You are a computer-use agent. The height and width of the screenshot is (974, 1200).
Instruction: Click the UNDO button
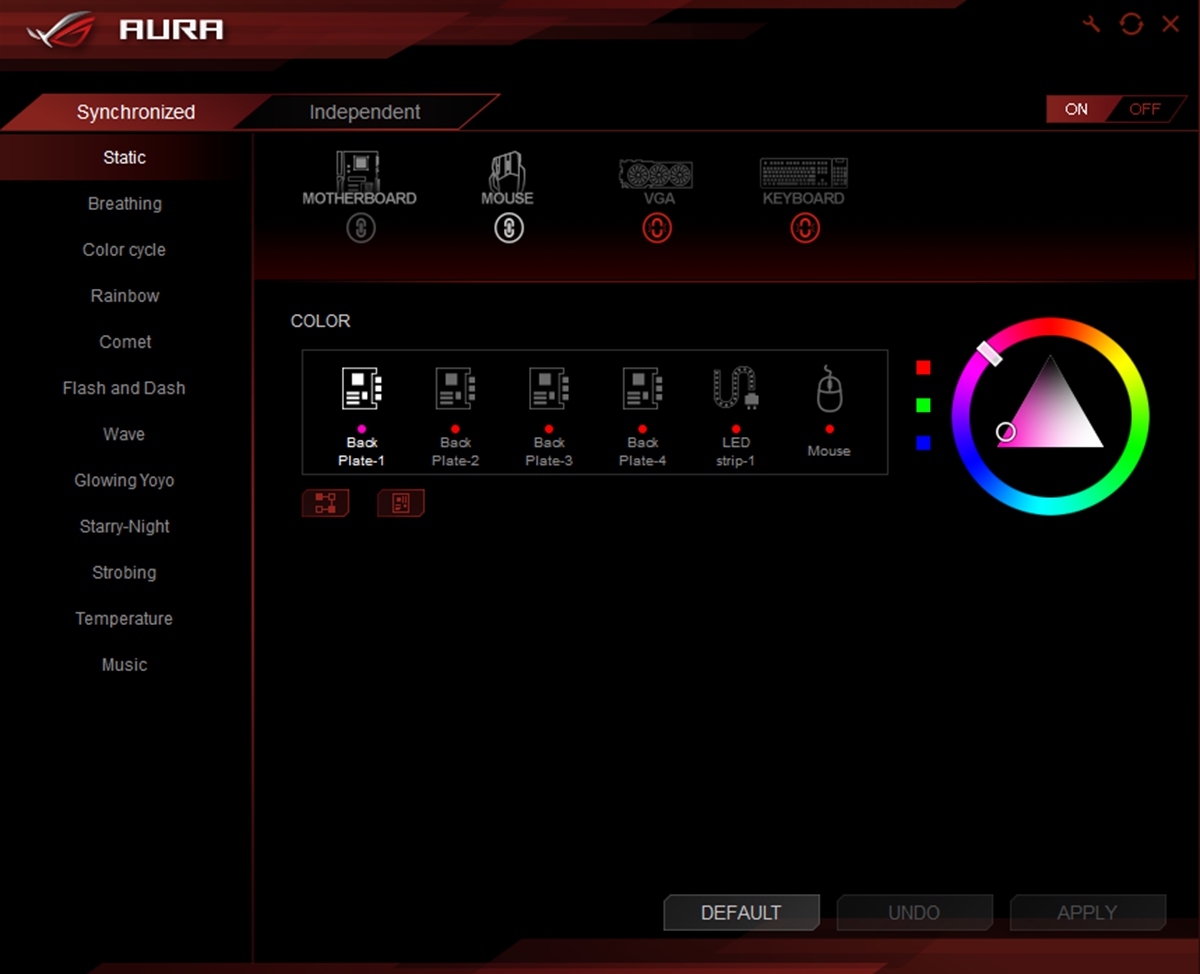[x=914, y=912]
